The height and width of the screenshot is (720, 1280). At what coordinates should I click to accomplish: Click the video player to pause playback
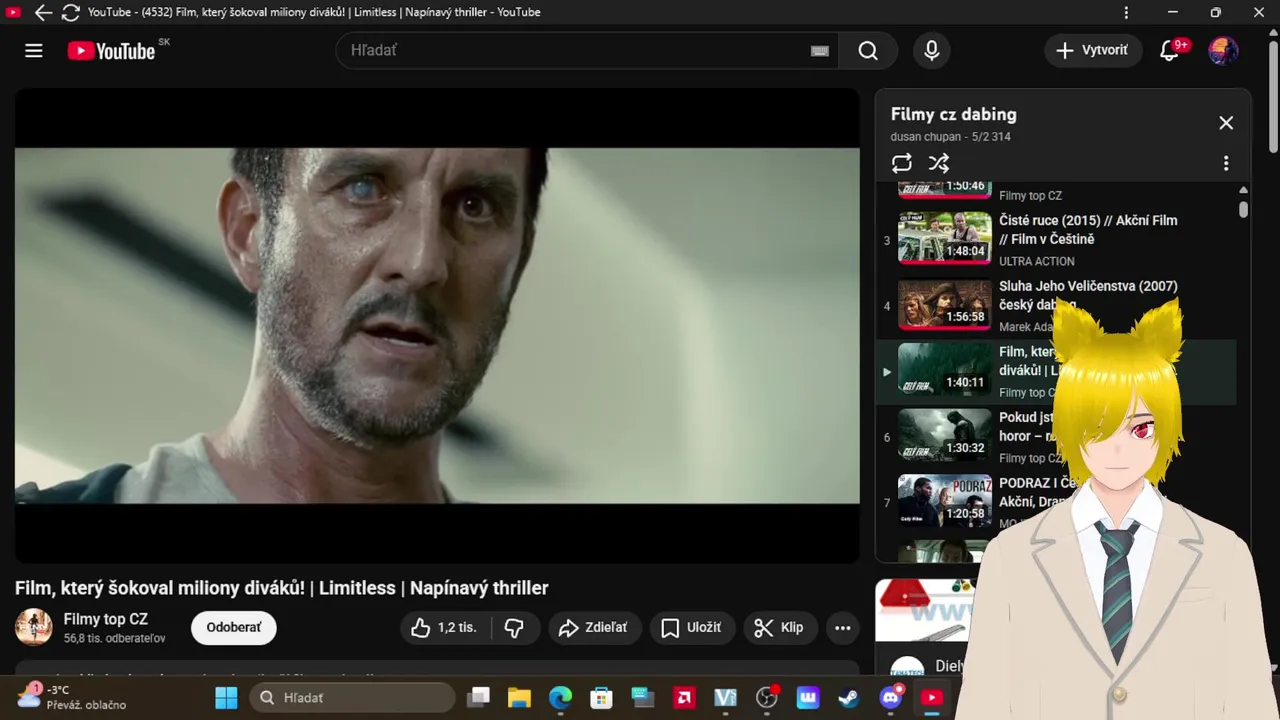point(437,325)
